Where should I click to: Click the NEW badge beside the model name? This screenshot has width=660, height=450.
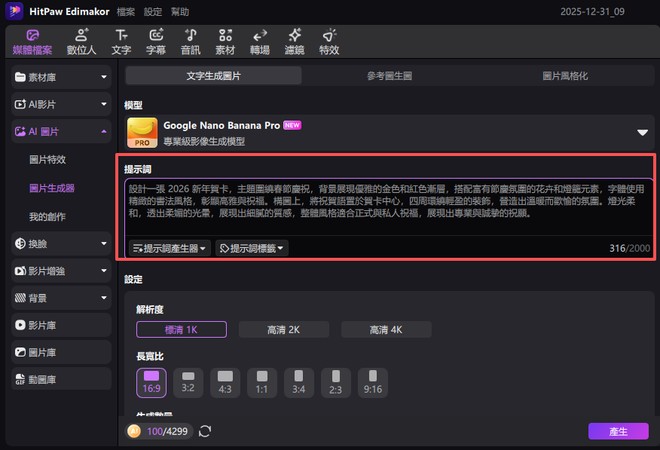292,125
